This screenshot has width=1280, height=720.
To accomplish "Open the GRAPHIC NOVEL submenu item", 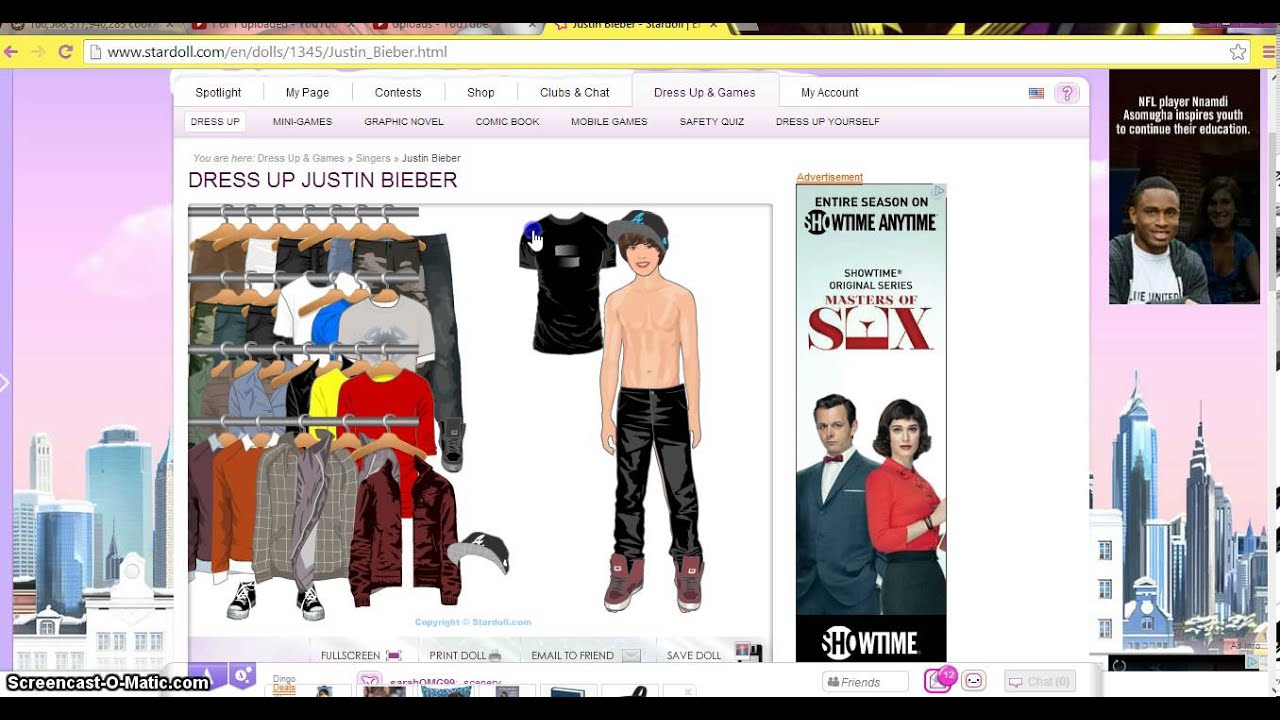I will tap(404, 122).
